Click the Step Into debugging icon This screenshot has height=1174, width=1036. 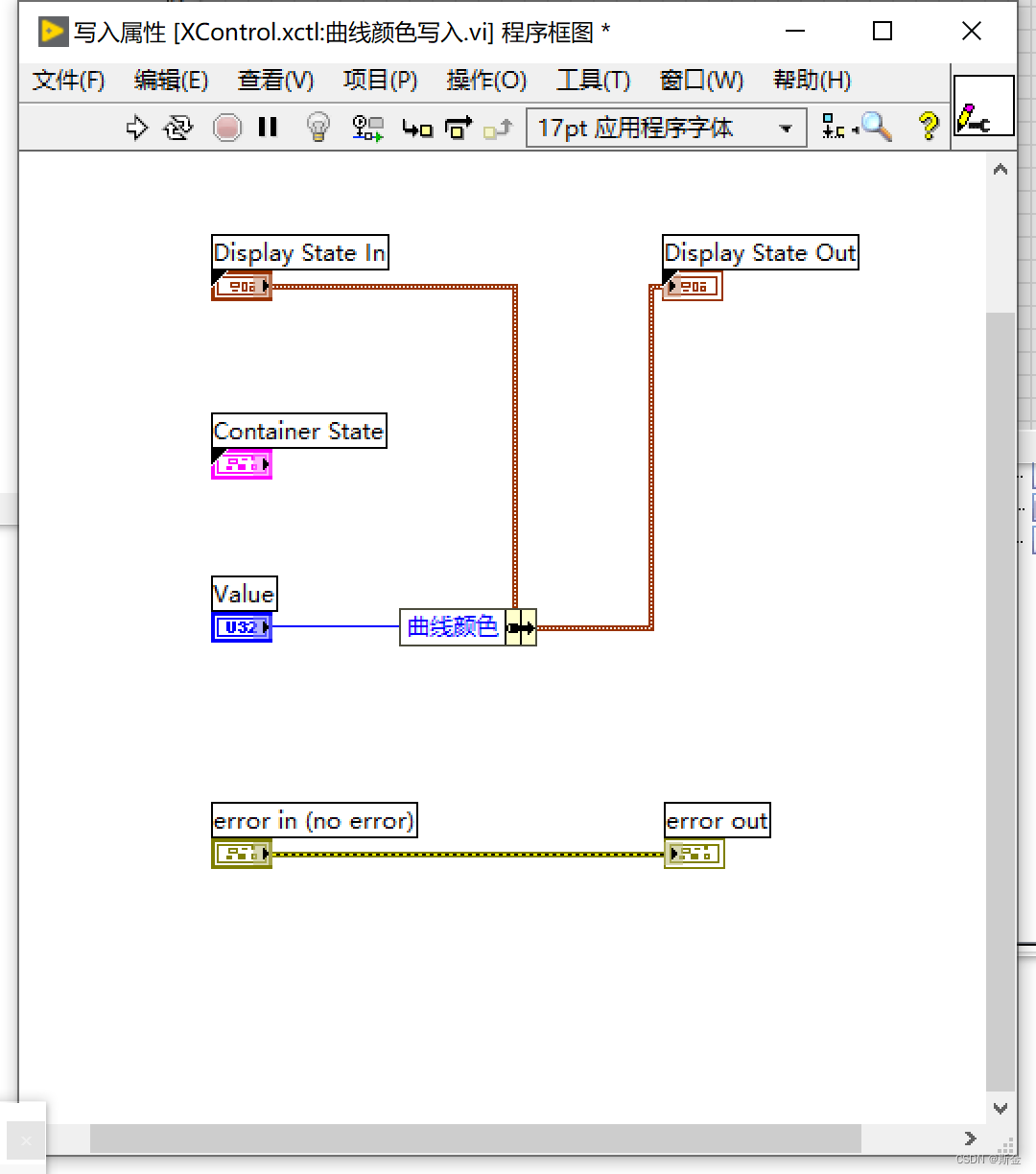click(x=417, y=128)
